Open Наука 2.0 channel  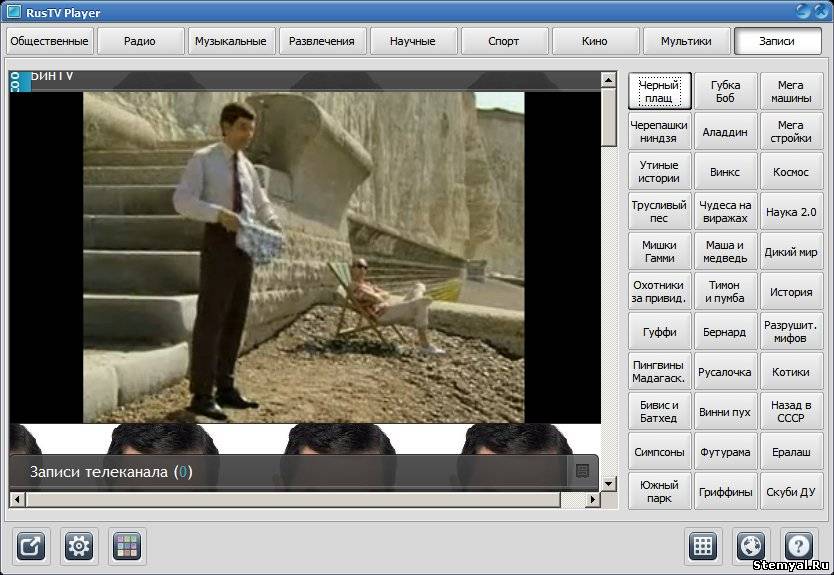pyautogui.click(x=791, y=212)
